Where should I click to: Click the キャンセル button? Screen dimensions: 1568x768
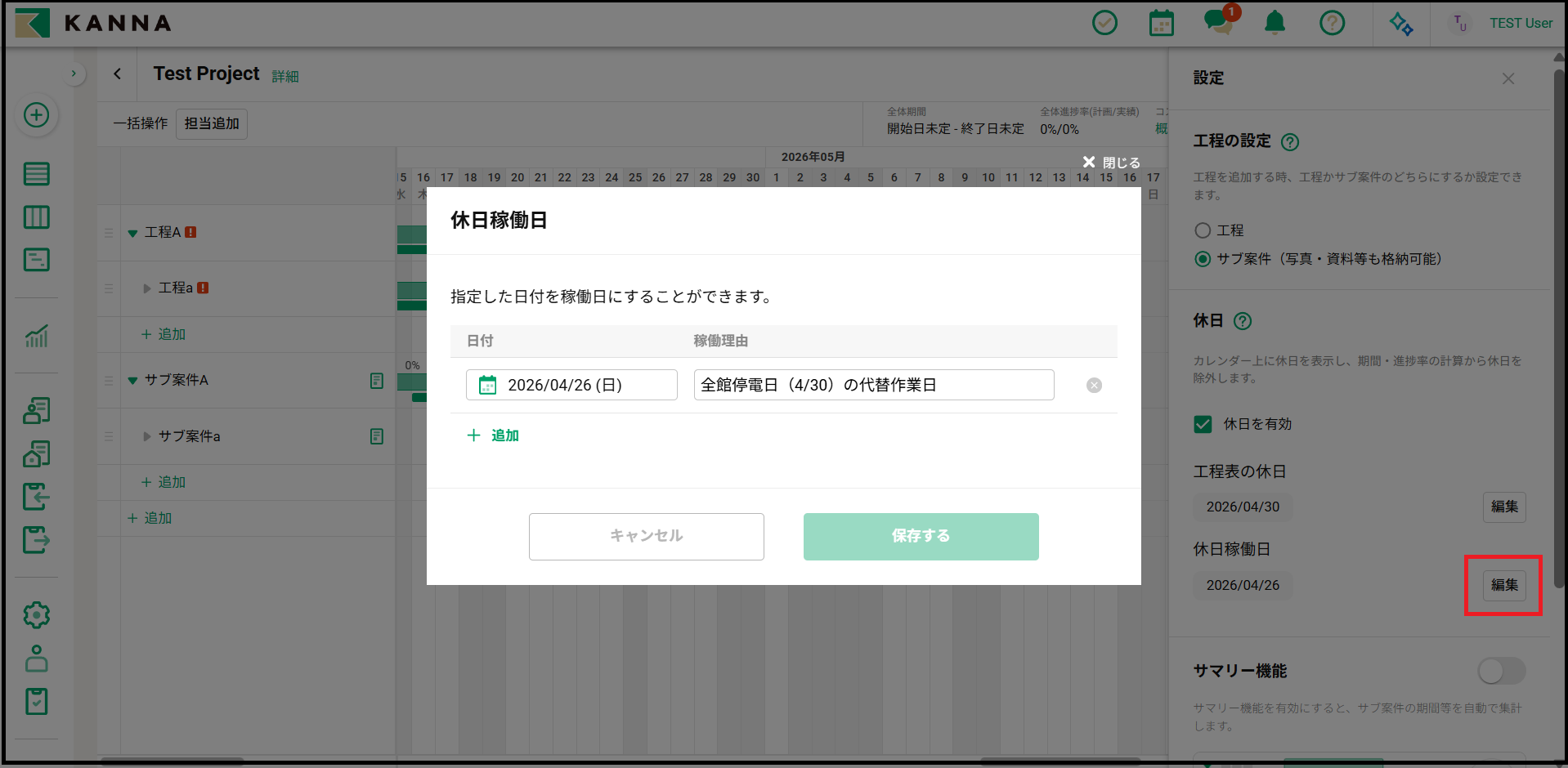(x=647, y=537)
